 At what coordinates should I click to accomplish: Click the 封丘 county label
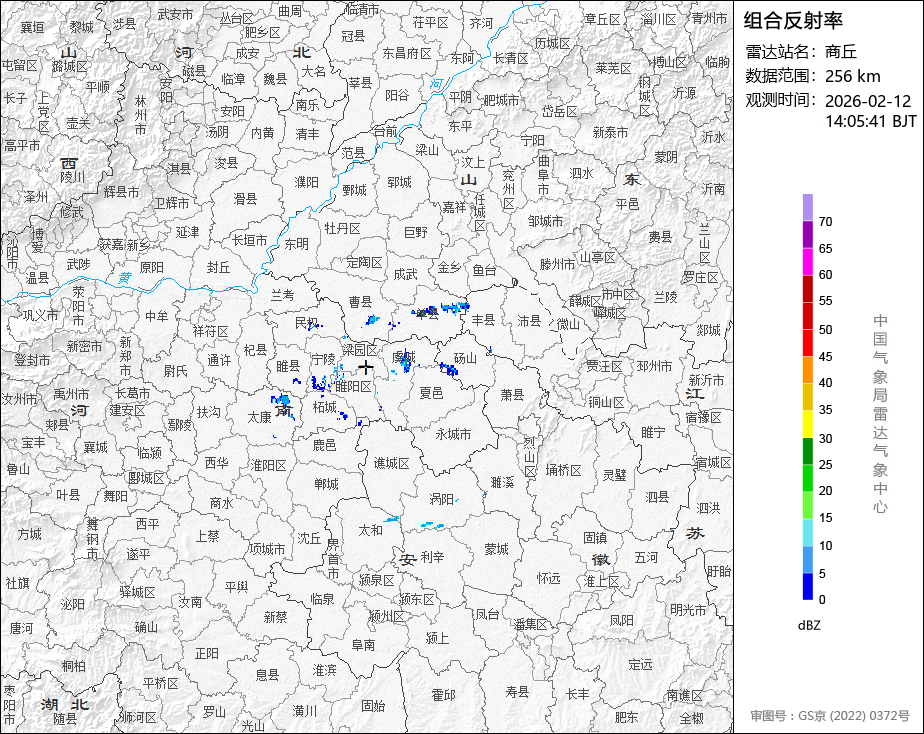tap(218, 267)
